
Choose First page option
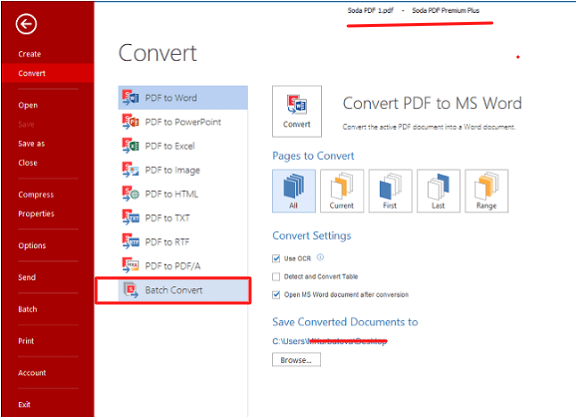click(390, 191)
